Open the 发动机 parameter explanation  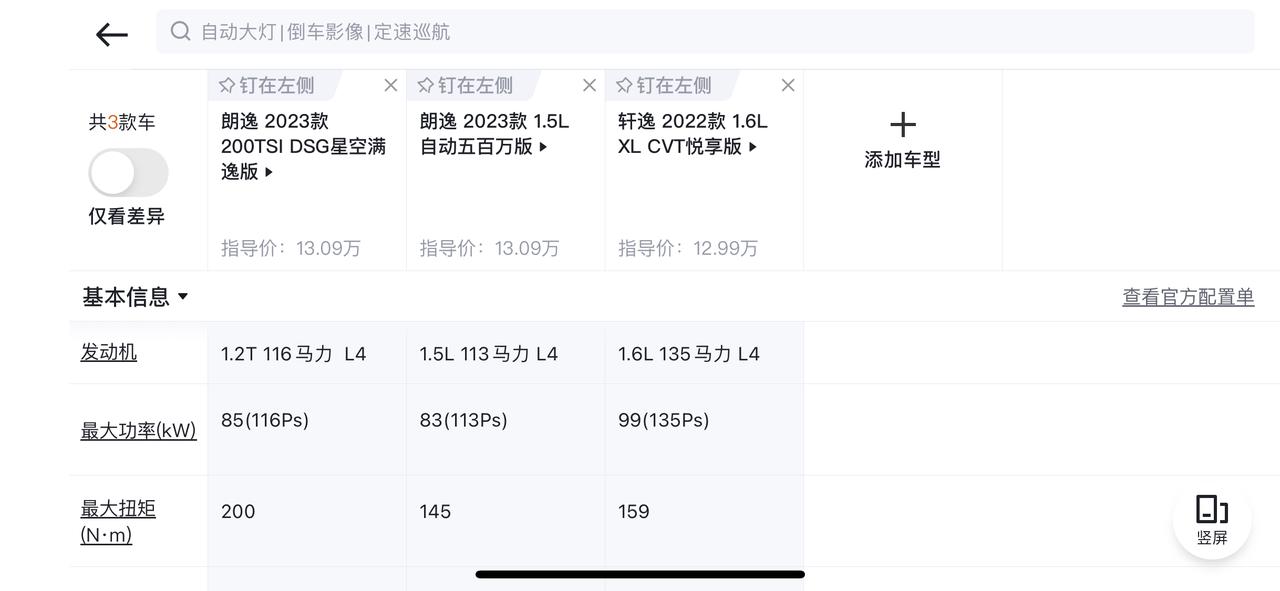[109, 352]
